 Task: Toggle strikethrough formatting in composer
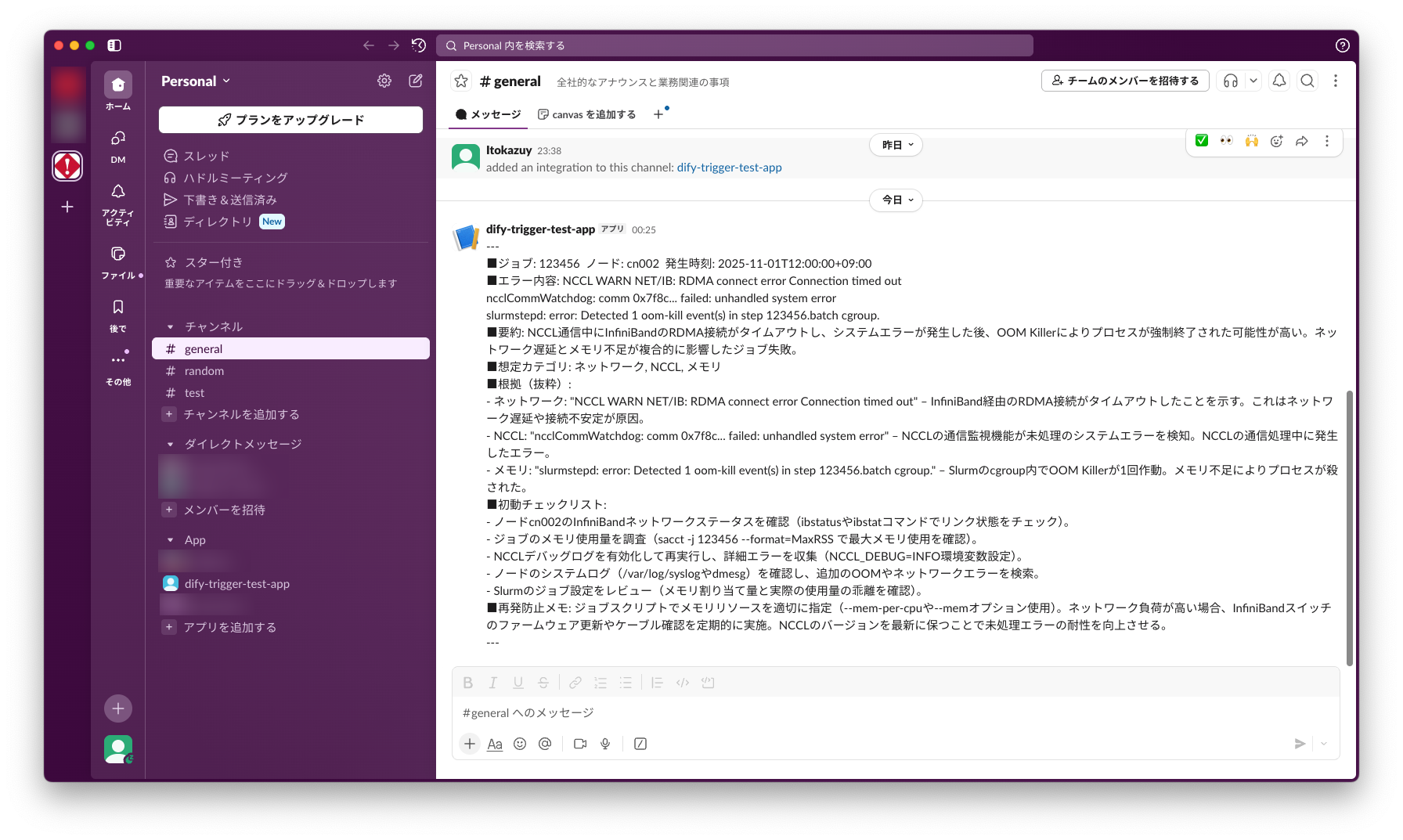543,683
